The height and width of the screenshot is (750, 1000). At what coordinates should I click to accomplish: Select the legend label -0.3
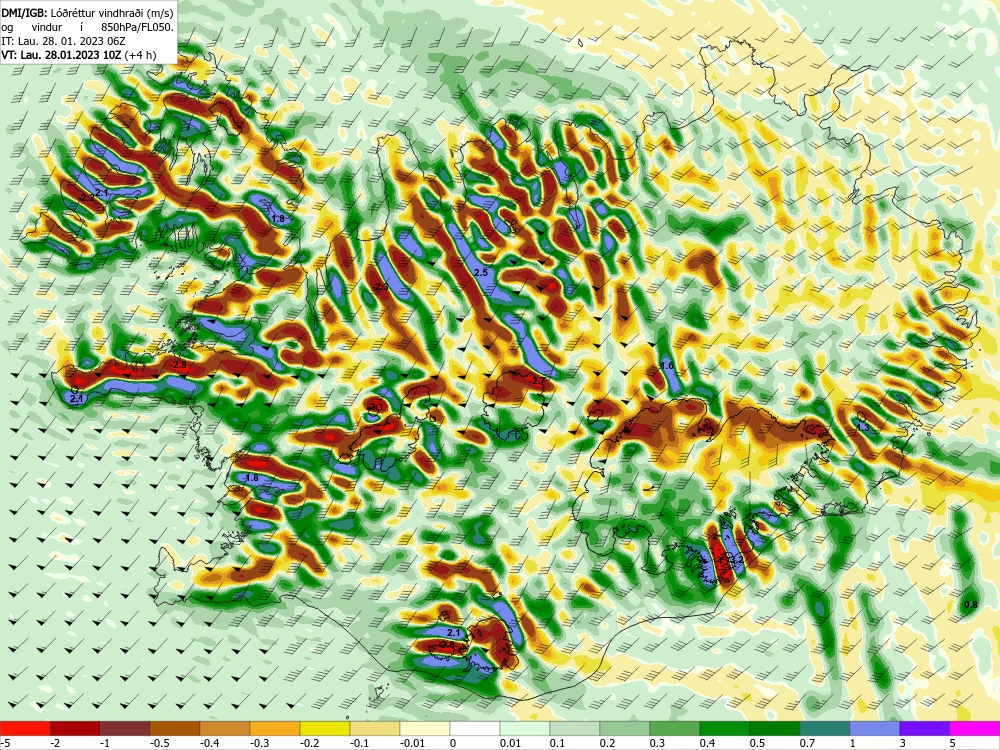tap(258, 742)
